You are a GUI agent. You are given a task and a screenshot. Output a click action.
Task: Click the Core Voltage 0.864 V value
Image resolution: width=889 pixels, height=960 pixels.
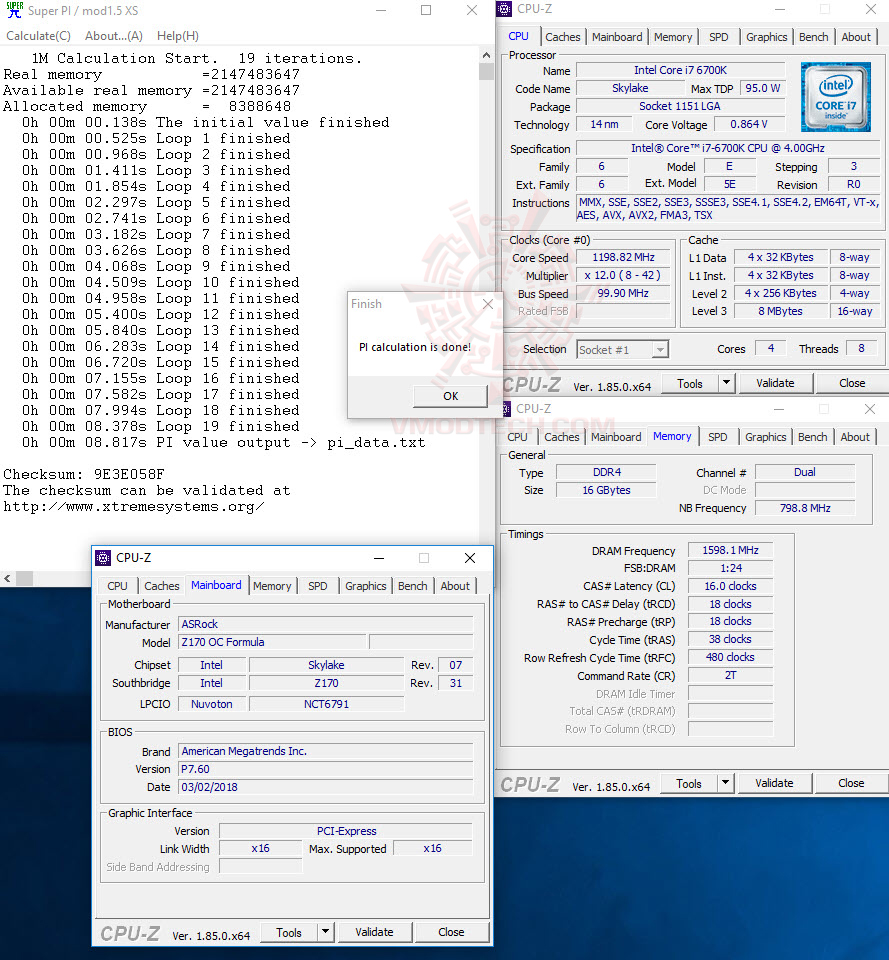tap(748, 124)
